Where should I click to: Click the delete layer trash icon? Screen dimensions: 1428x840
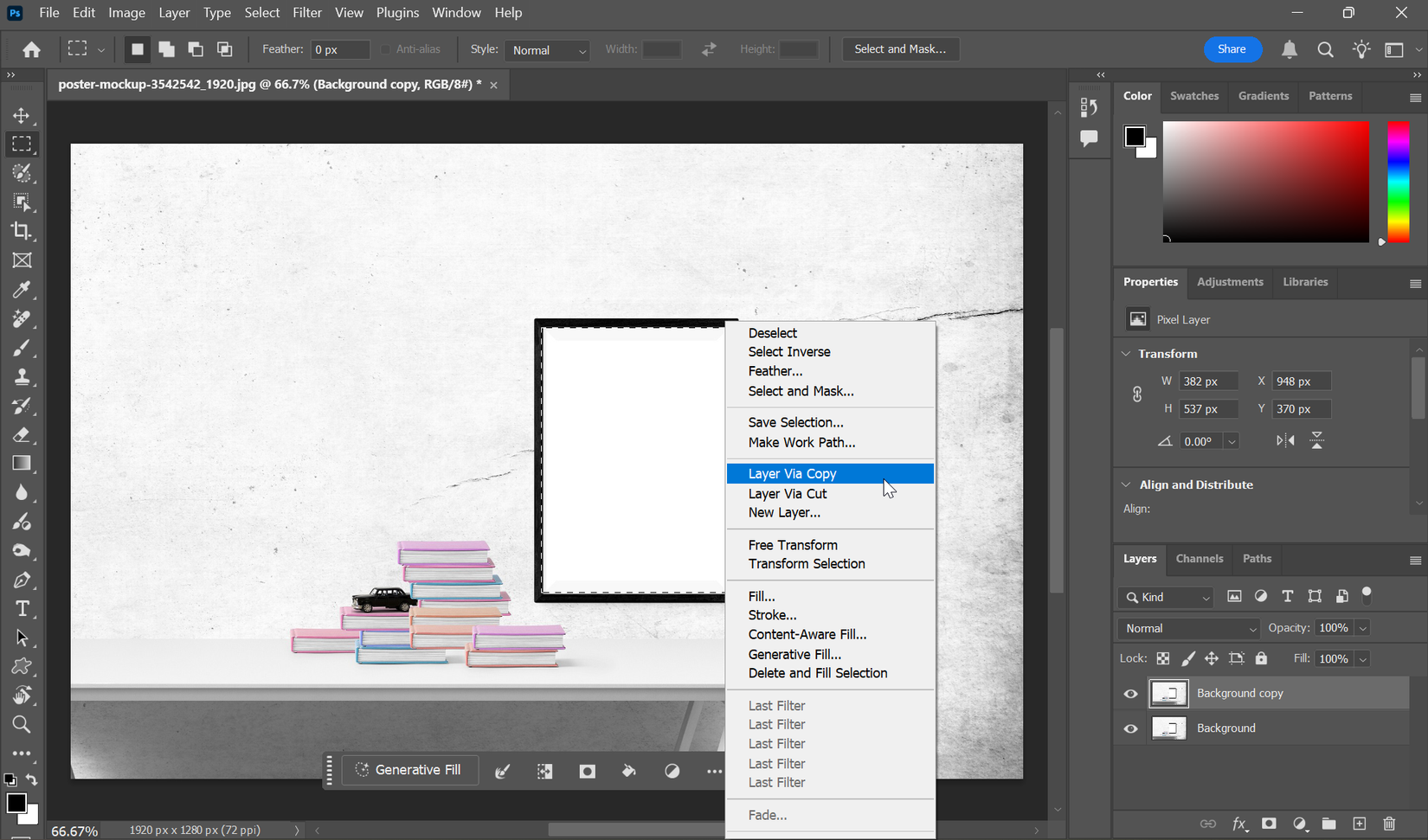(x=1389, y=824)
